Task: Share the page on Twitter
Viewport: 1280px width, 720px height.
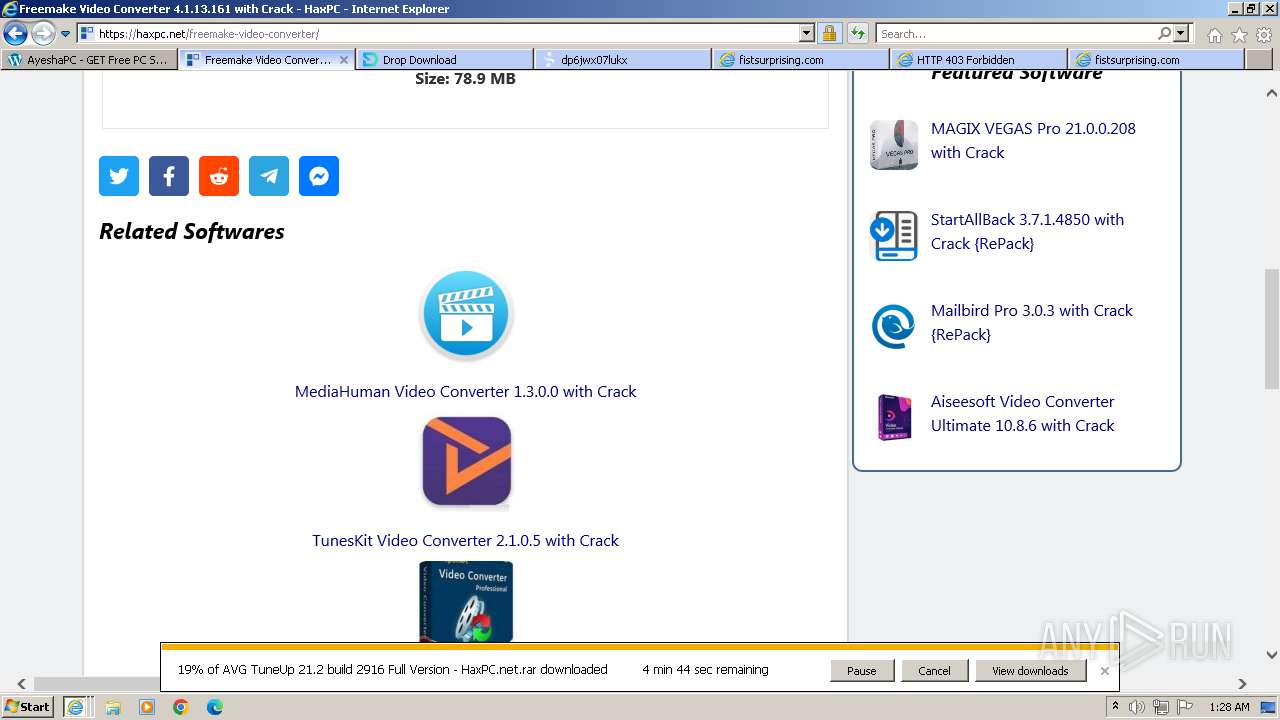Action: point(119,176)
